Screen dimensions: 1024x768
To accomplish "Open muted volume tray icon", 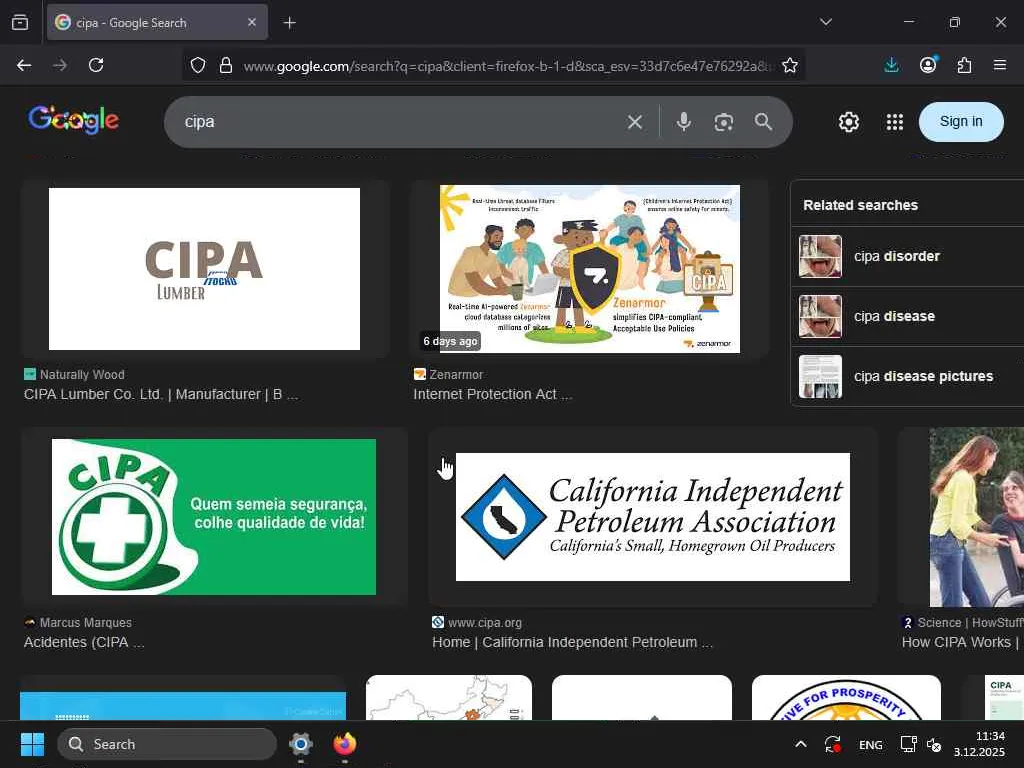I will pyautogui.click(x=934, y=744).
